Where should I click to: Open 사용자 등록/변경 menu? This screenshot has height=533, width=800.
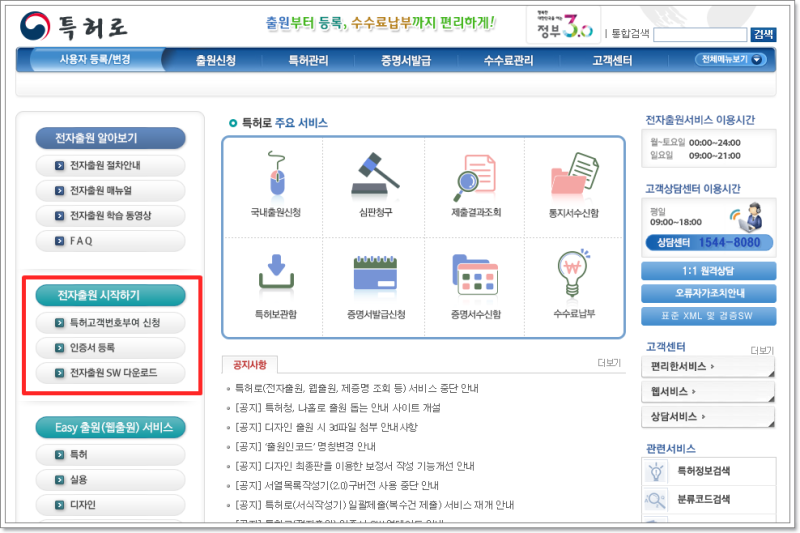(95, 60)
